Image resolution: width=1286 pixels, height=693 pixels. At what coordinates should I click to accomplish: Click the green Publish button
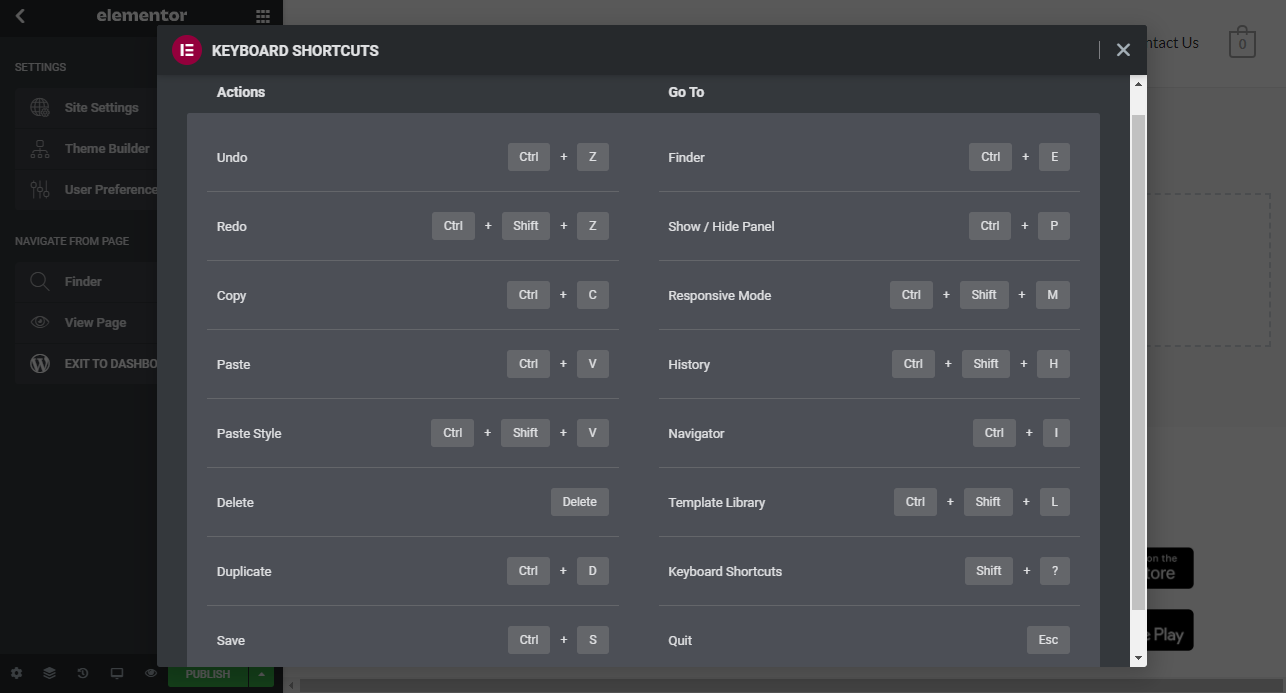[208, 674]
